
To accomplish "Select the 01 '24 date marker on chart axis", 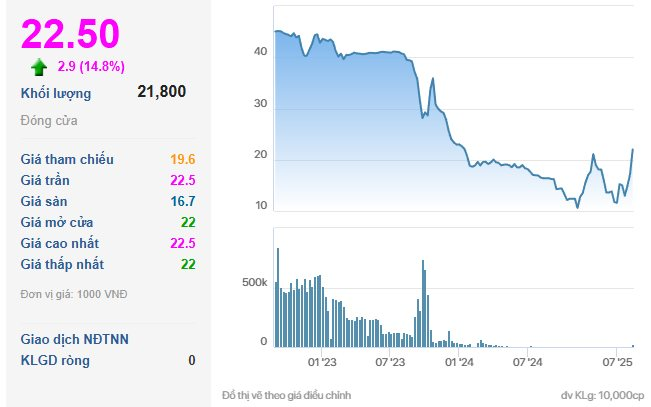I will pos(458,363).
